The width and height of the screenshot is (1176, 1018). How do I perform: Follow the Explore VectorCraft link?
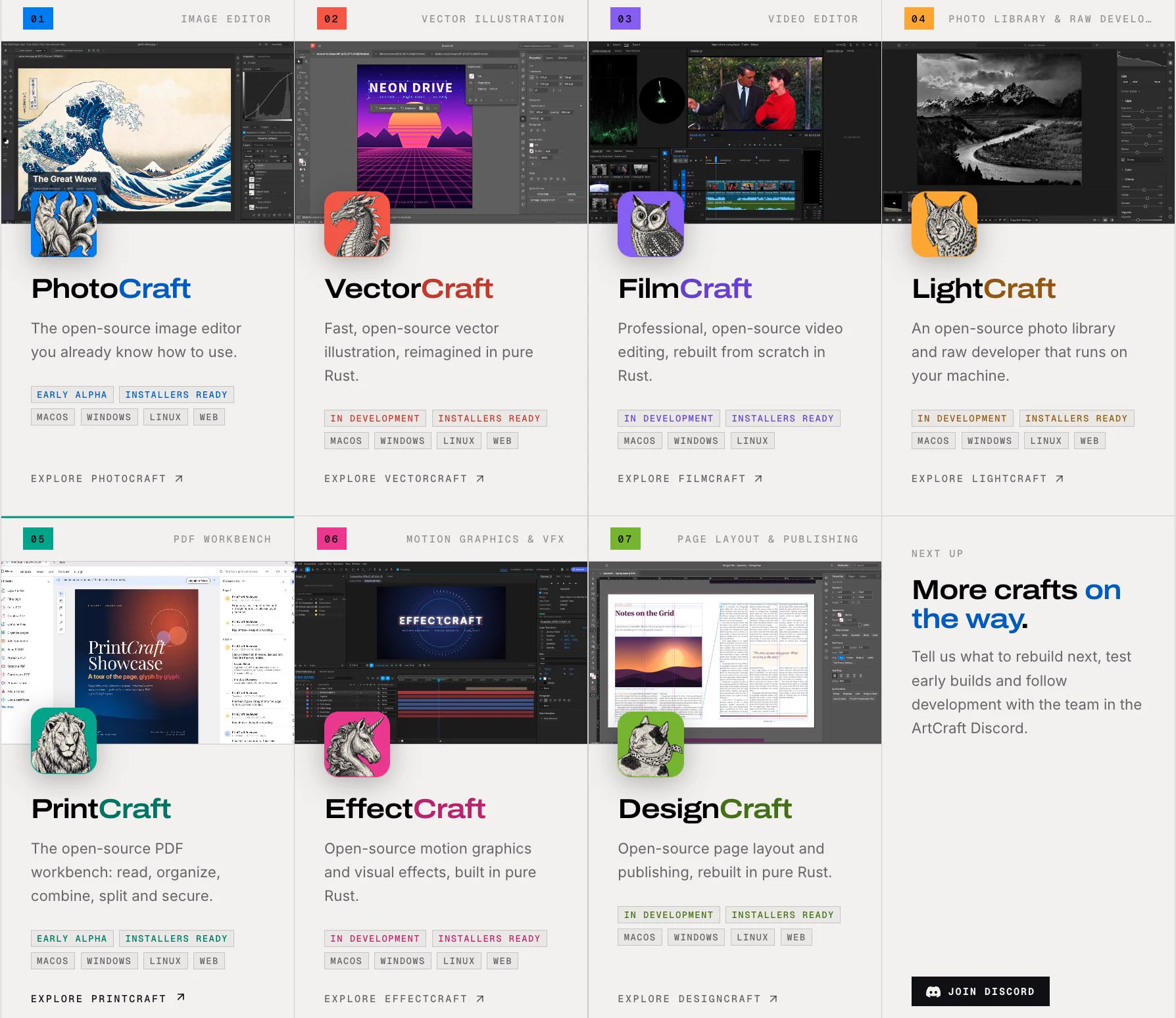click(x=404, y=479)
